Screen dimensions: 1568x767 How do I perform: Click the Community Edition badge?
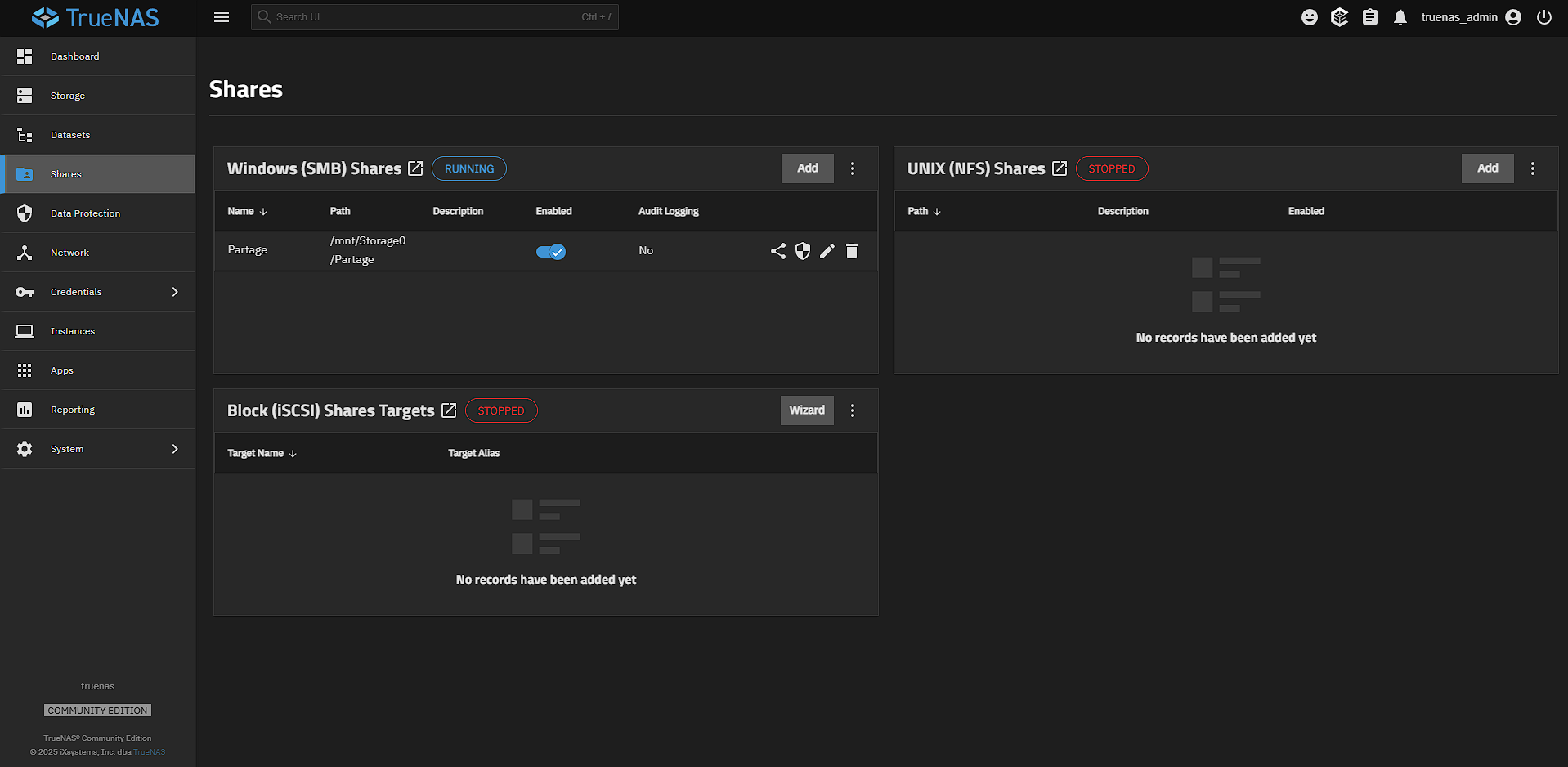point(97,711)
